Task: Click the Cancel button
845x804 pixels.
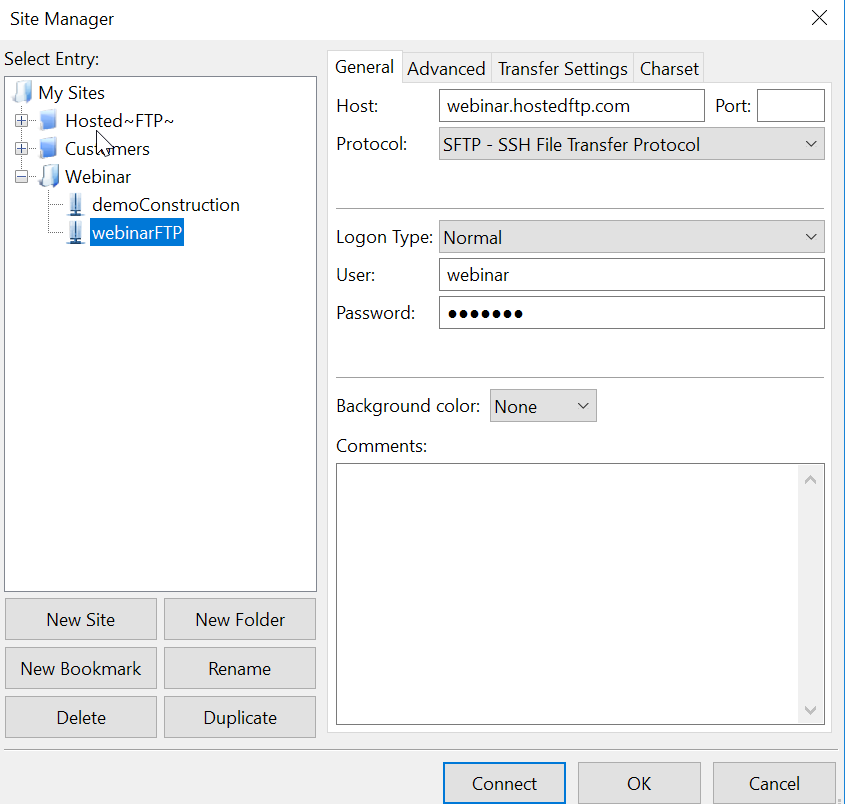Action: coord(774,783)
